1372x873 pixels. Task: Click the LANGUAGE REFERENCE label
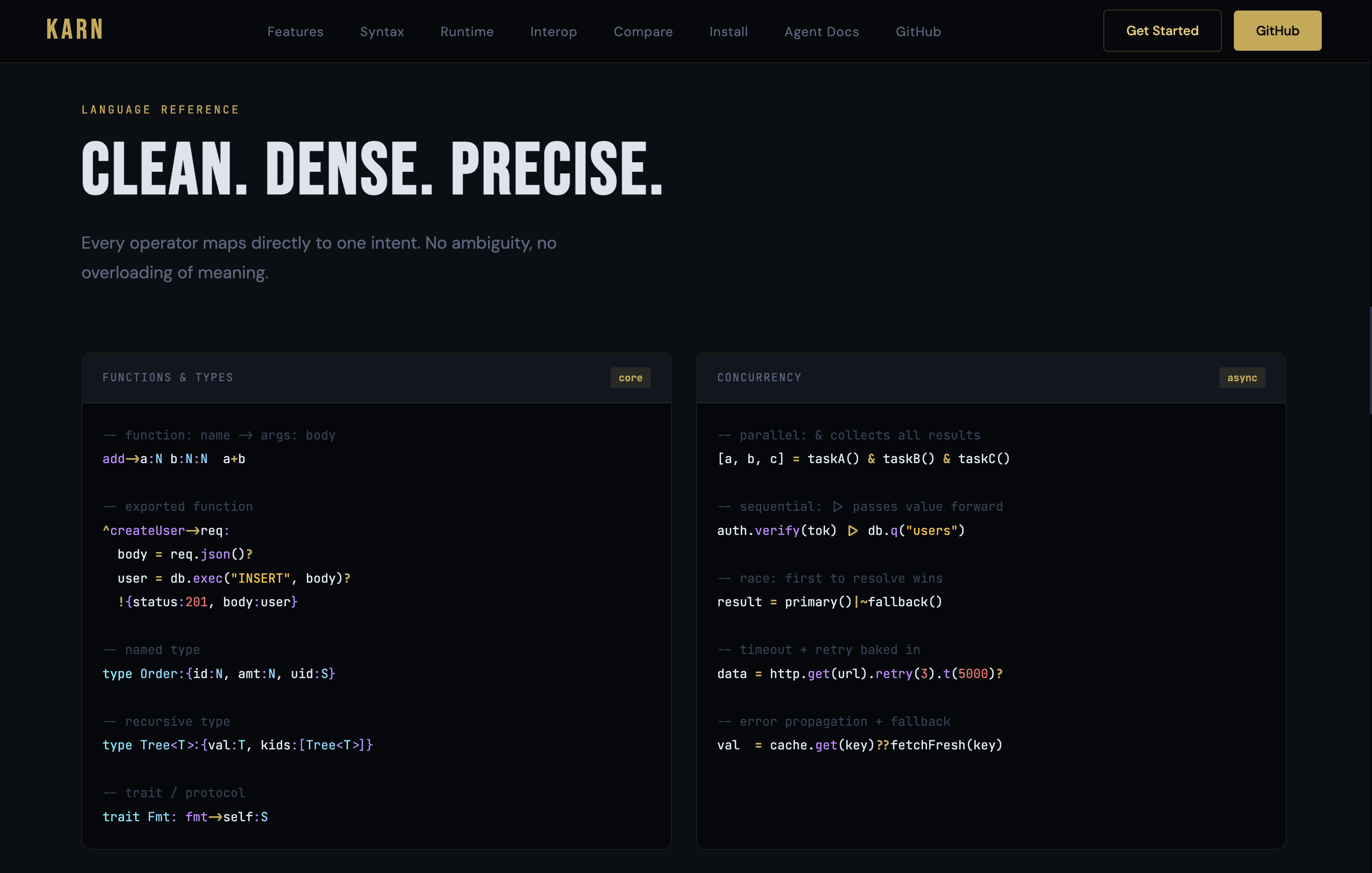(x=160, y=110)
